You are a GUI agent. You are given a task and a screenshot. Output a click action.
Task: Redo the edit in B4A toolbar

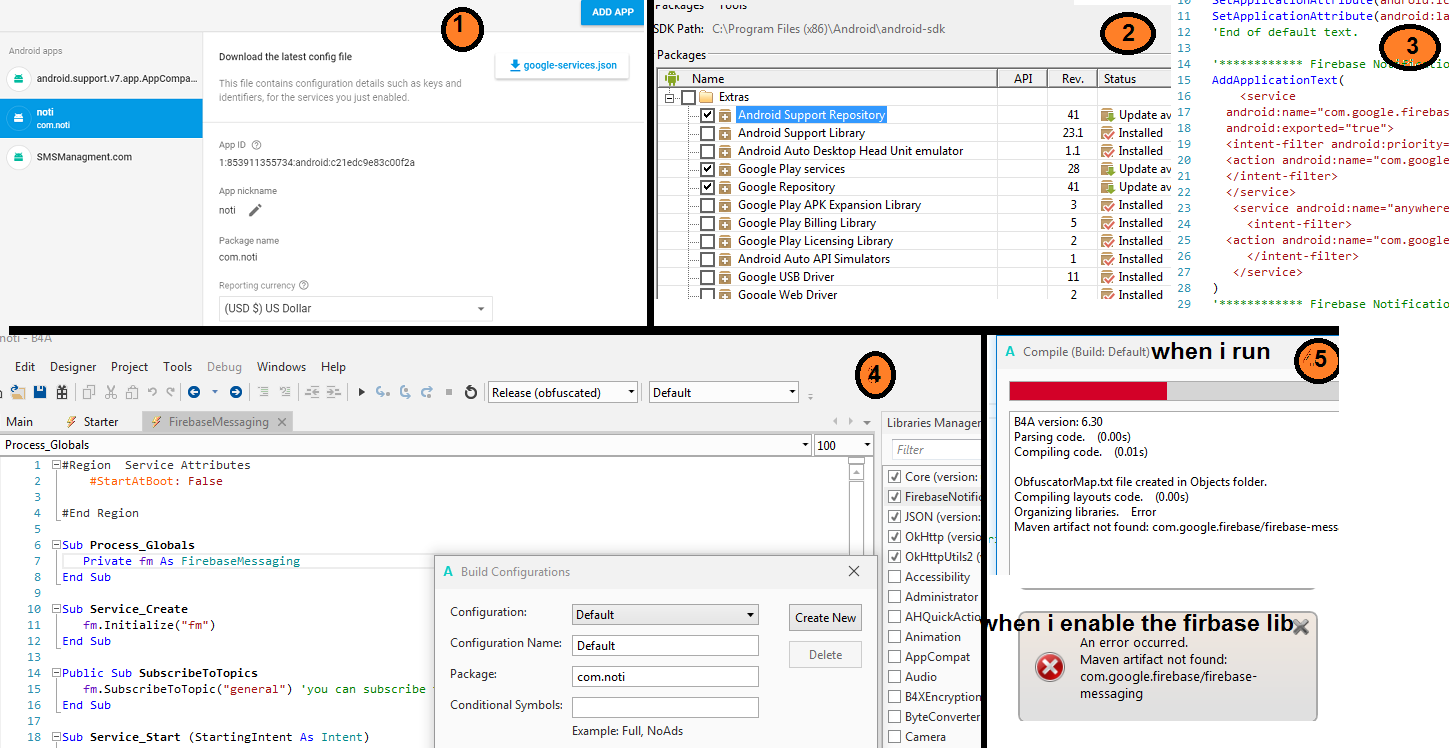tap(168, 392)
